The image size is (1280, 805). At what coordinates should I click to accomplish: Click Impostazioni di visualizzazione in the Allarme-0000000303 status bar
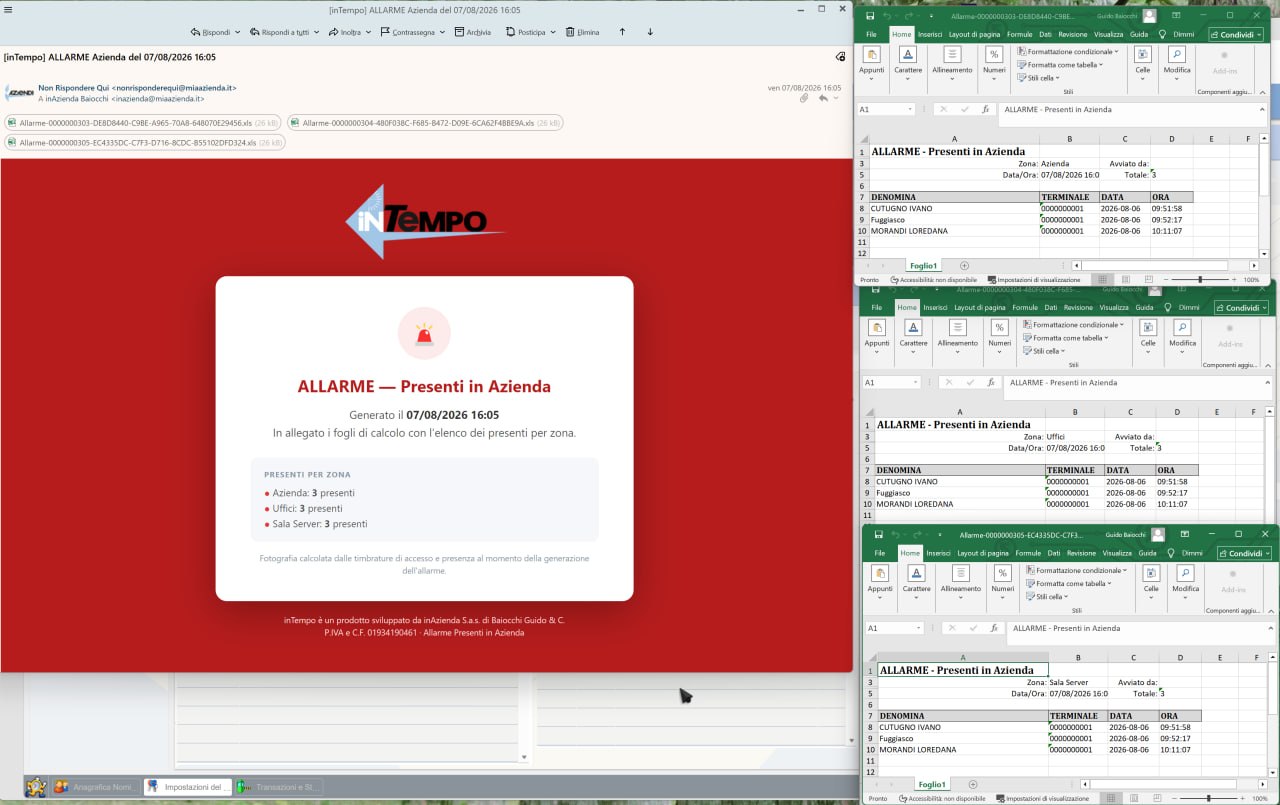[x=1033, y=280]
